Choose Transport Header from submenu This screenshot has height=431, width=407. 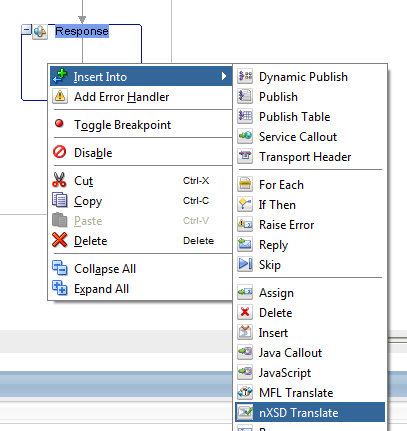click(x=310, y=157)
